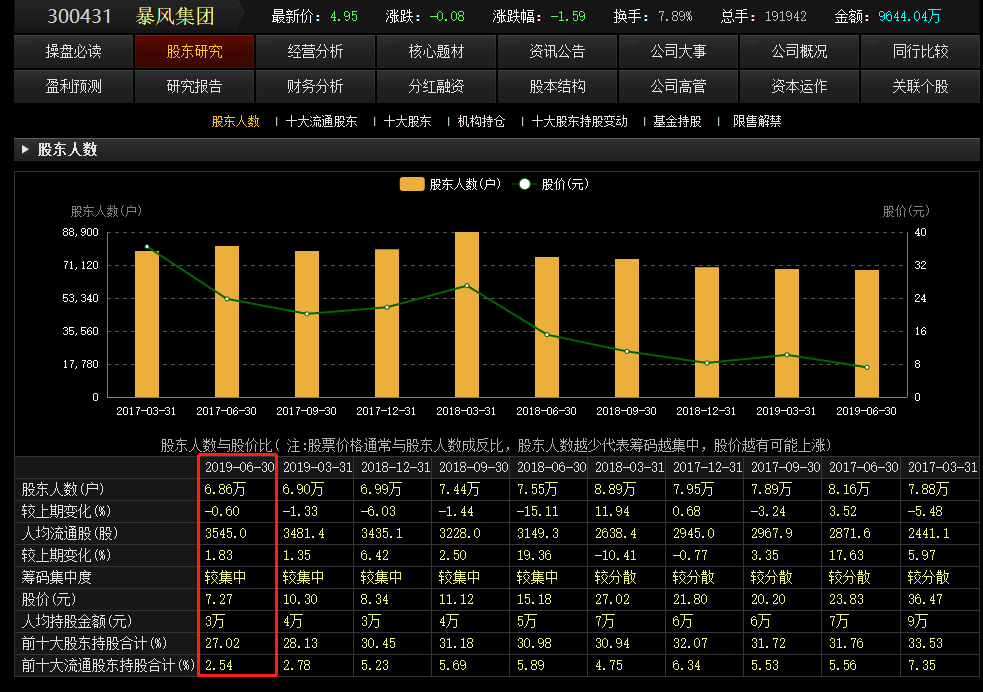Select the 资讯公告 tab
This screenshot has height=692, width=983.
pos(557,51)
